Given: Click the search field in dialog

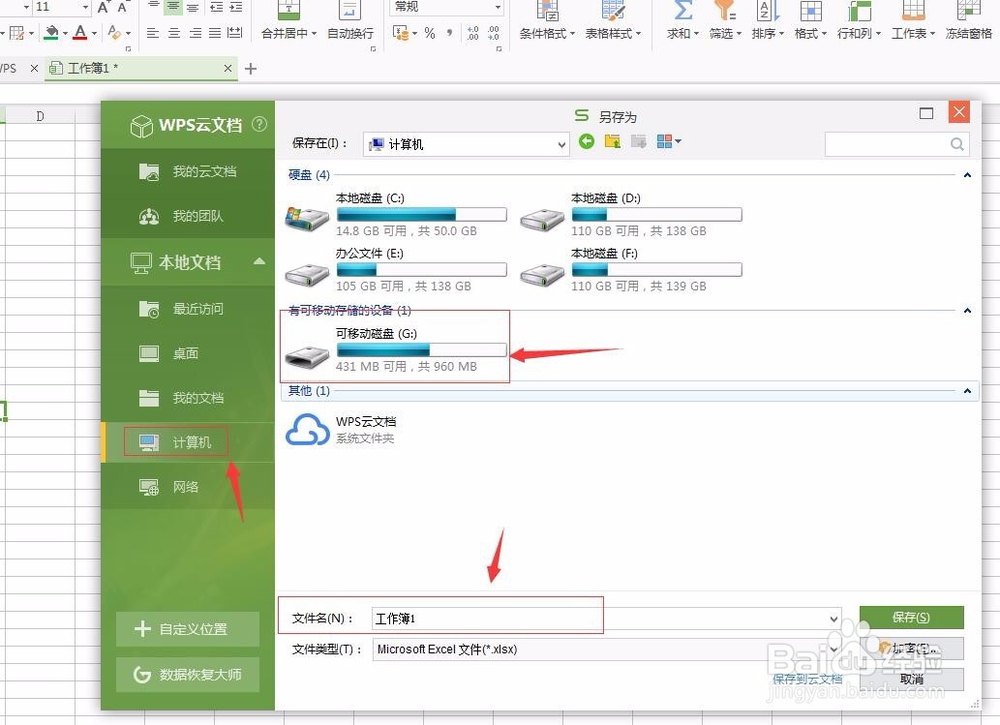Looking at the screenshot, I should (x=886, y=144).
